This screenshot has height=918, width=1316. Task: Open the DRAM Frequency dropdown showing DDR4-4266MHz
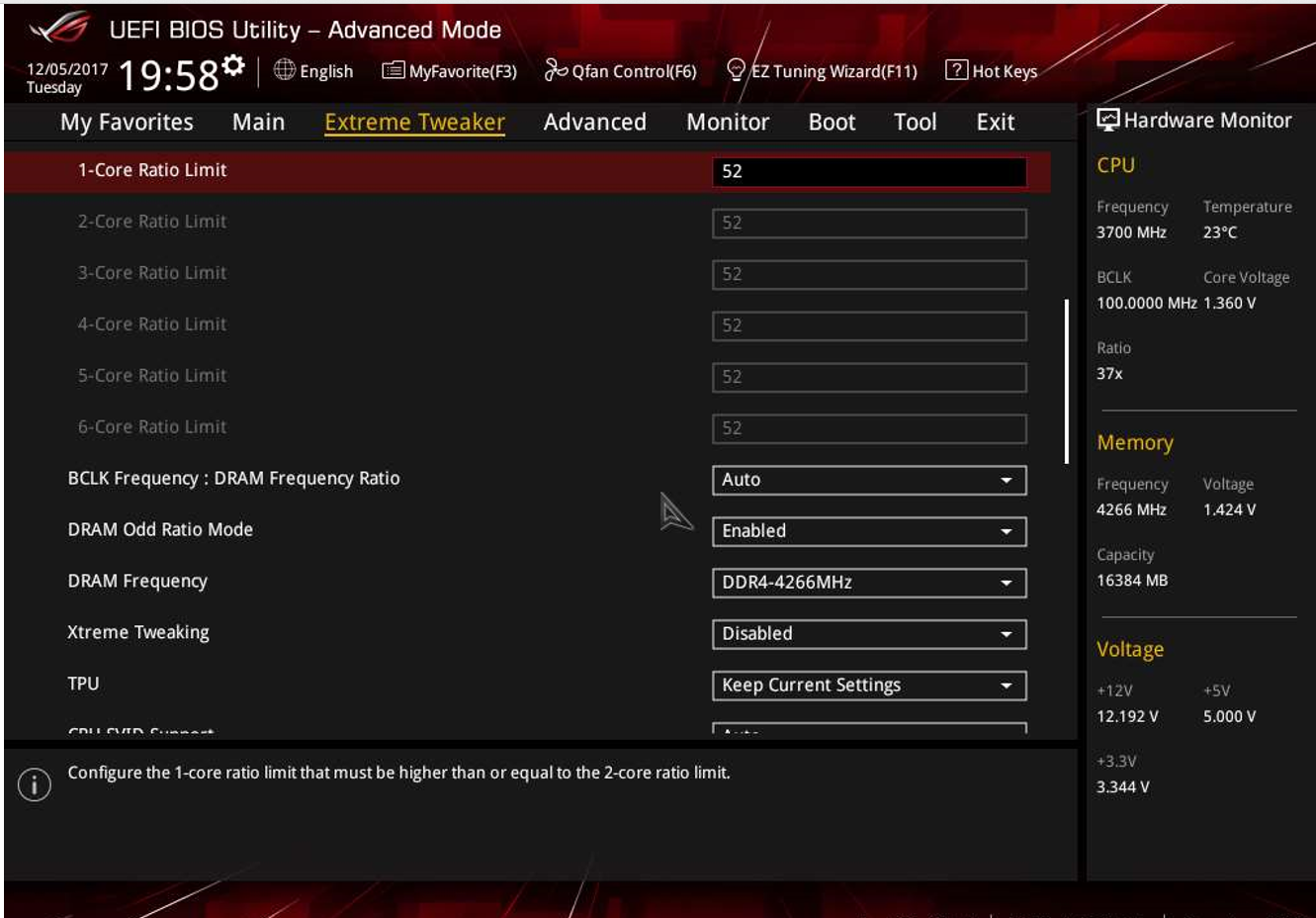[869, 583]
